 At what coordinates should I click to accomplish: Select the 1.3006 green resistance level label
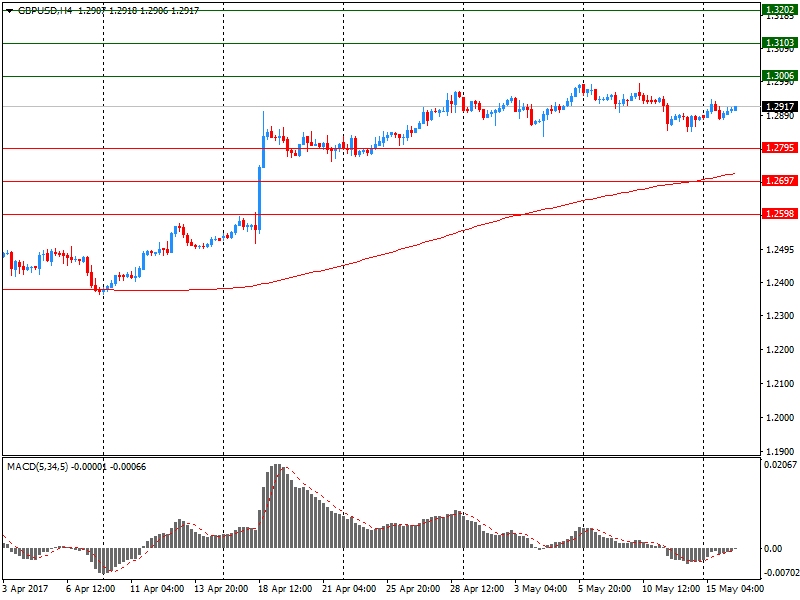[x=780, y=76]
